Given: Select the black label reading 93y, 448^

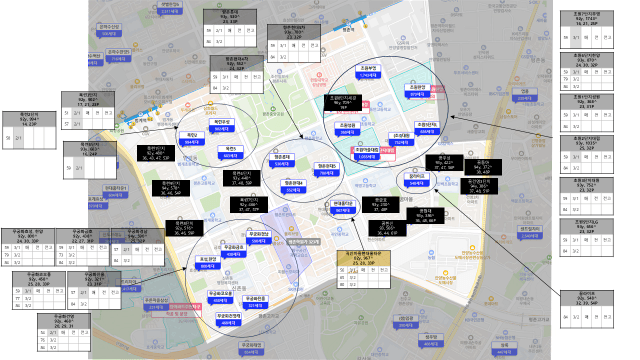Looking at the screenshot, I should coord(242,178).
